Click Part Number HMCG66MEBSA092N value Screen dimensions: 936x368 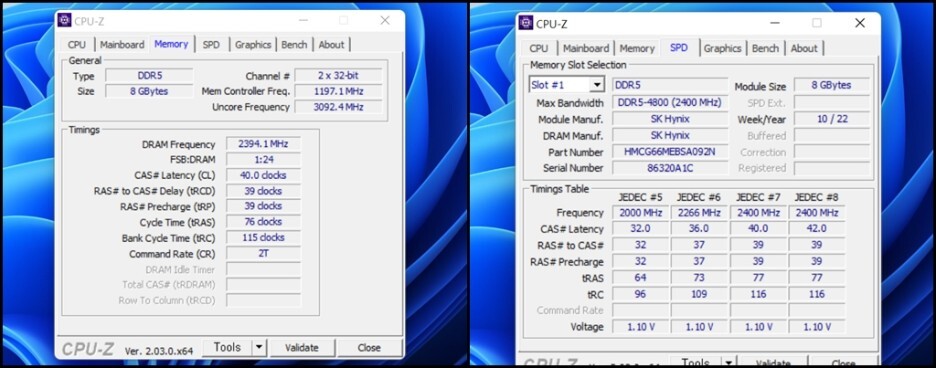click(x=670, y=152)
